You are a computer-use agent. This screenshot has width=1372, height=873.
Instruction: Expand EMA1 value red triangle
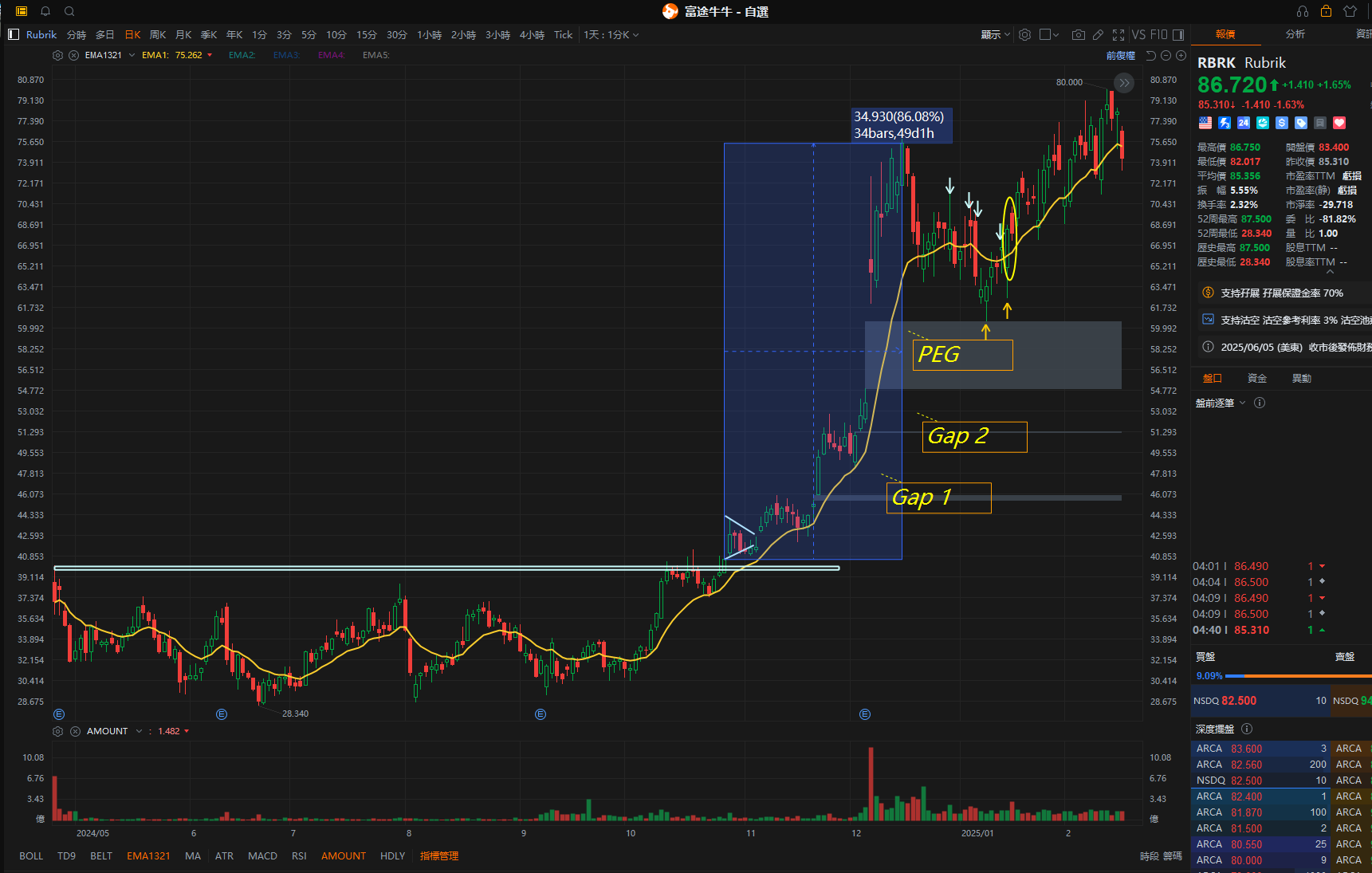pos(210,55)
